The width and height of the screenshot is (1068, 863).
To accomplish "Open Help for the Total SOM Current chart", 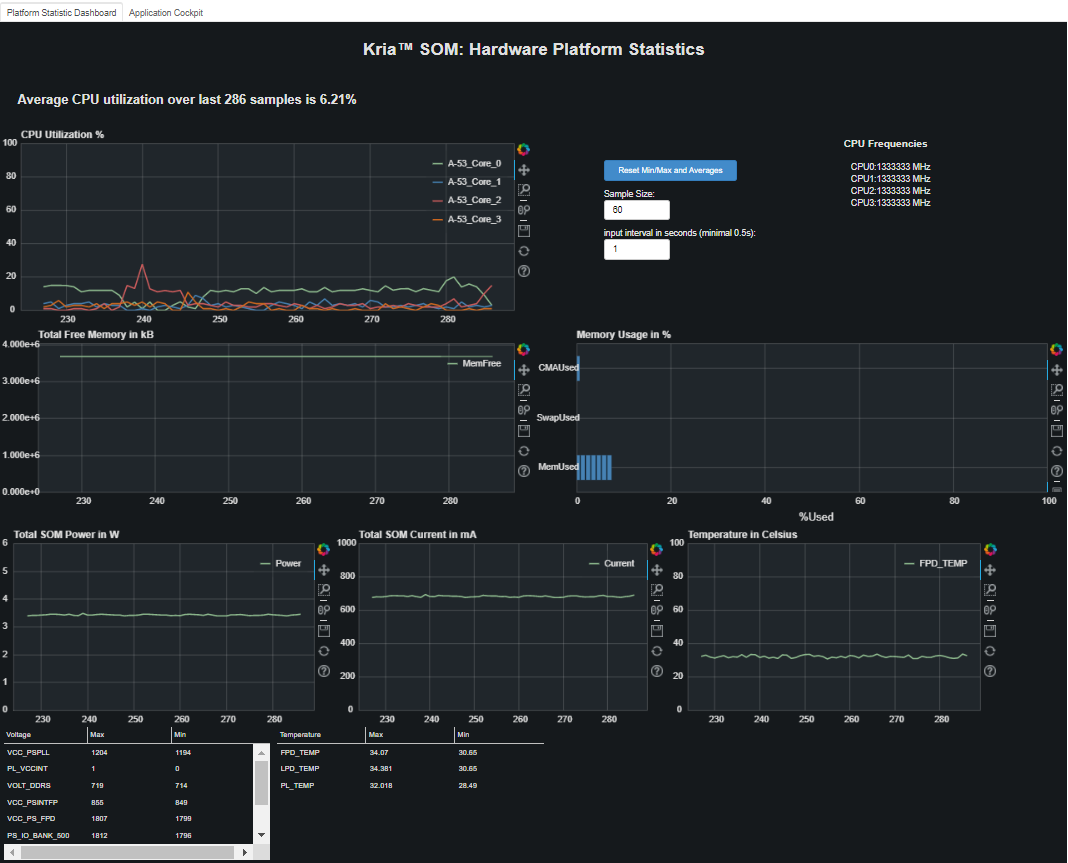I will (657, 671).
